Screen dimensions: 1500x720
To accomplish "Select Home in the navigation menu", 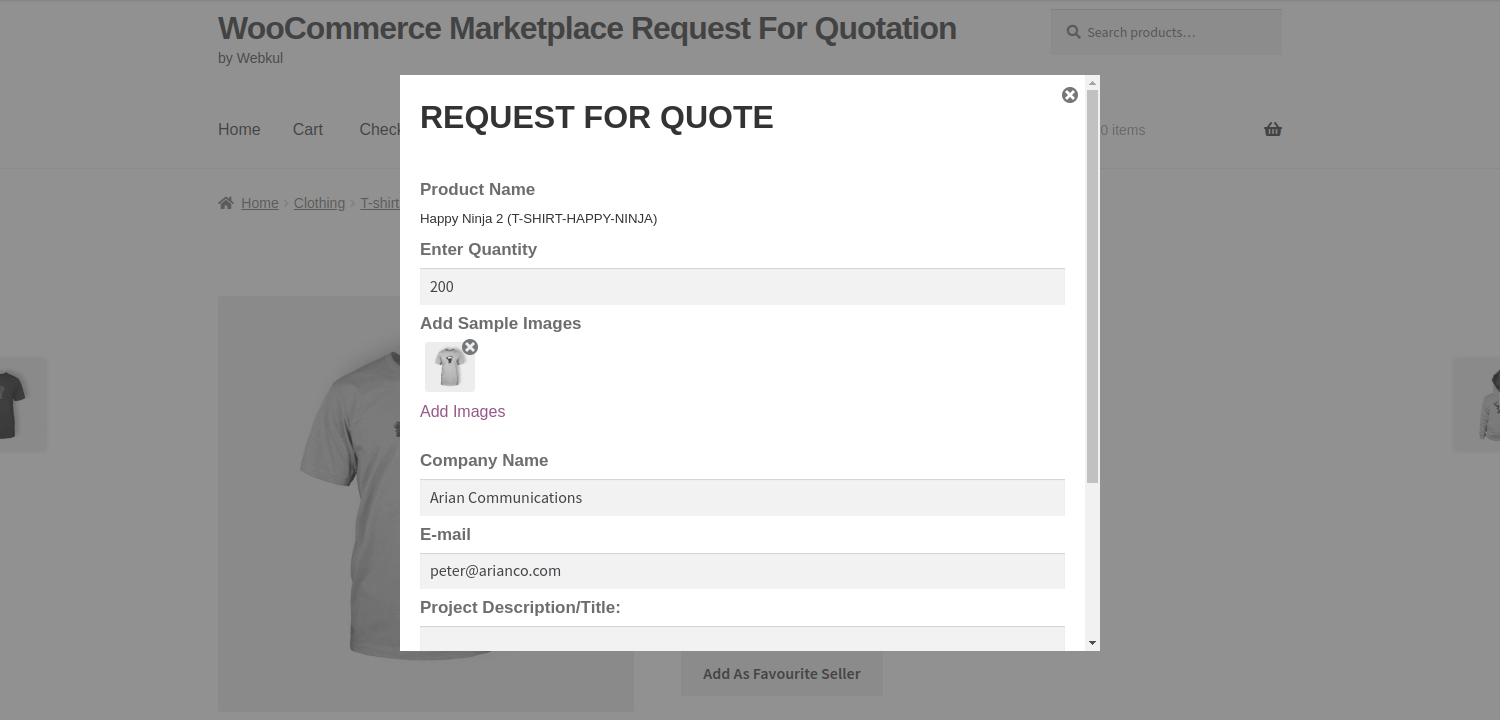I will [239, 129].
